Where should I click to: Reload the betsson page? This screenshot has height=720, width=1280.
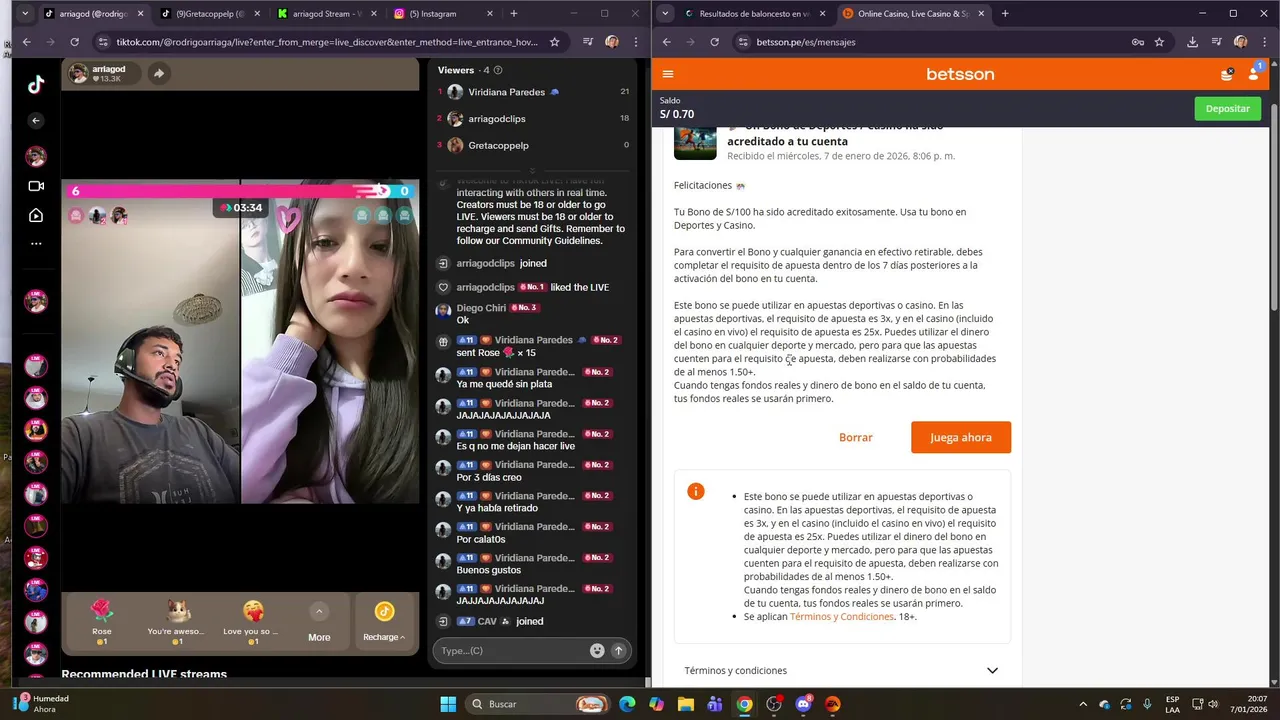714,42
